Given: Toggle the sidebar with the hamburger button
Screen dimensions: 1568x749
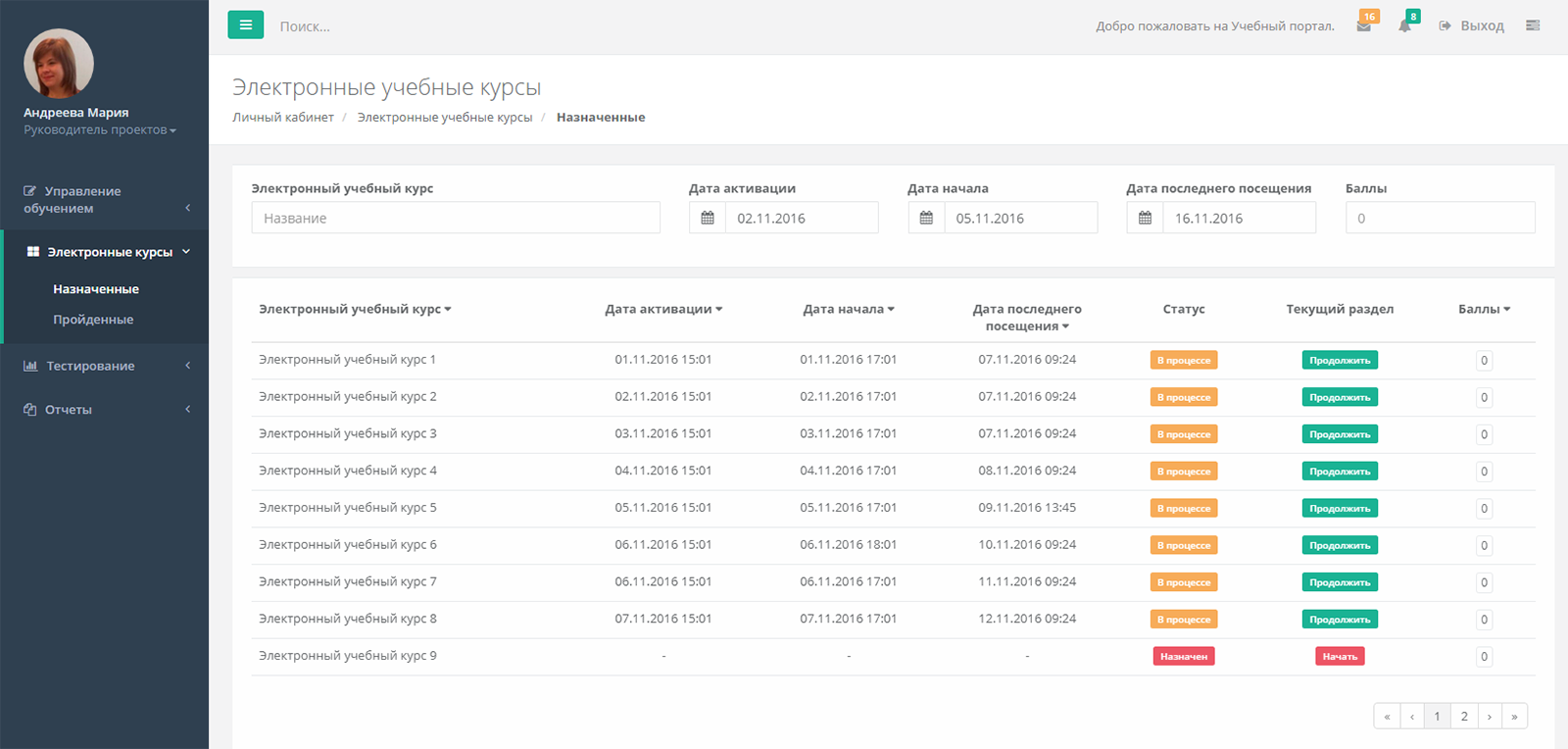Looking at the screenshot, I should (246, 25).
